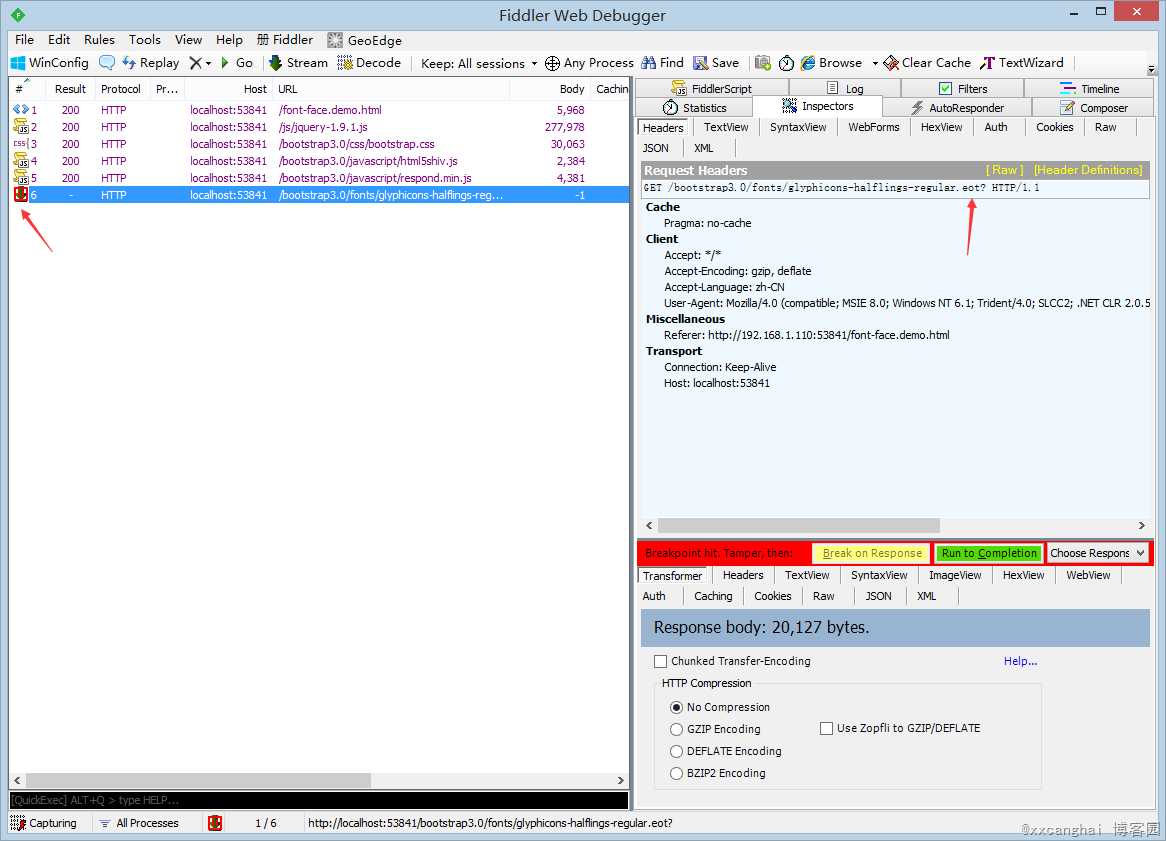Click the JS icon on session 2

pos(20,127)
